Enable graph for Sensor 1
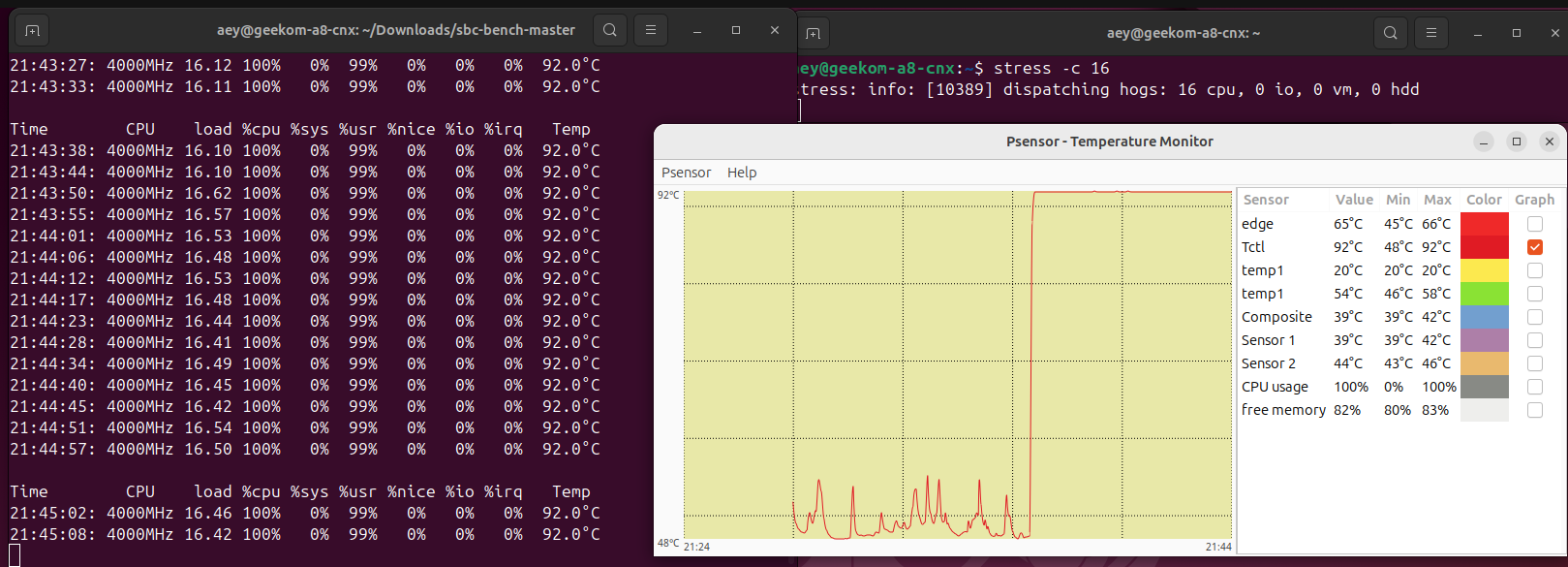The width and height of the screenshot is (1568, 567). (x=1535, y=340)
